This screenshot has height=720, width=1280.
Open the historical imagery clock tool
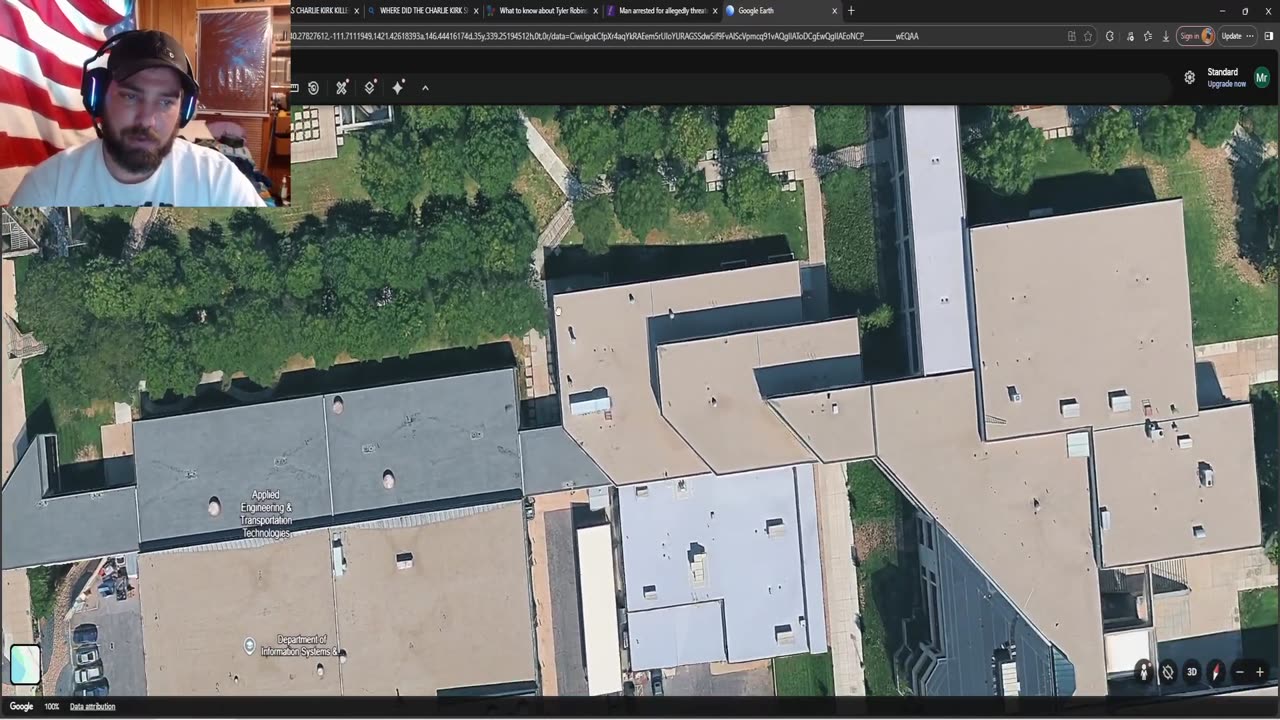[x=313, y=88]
